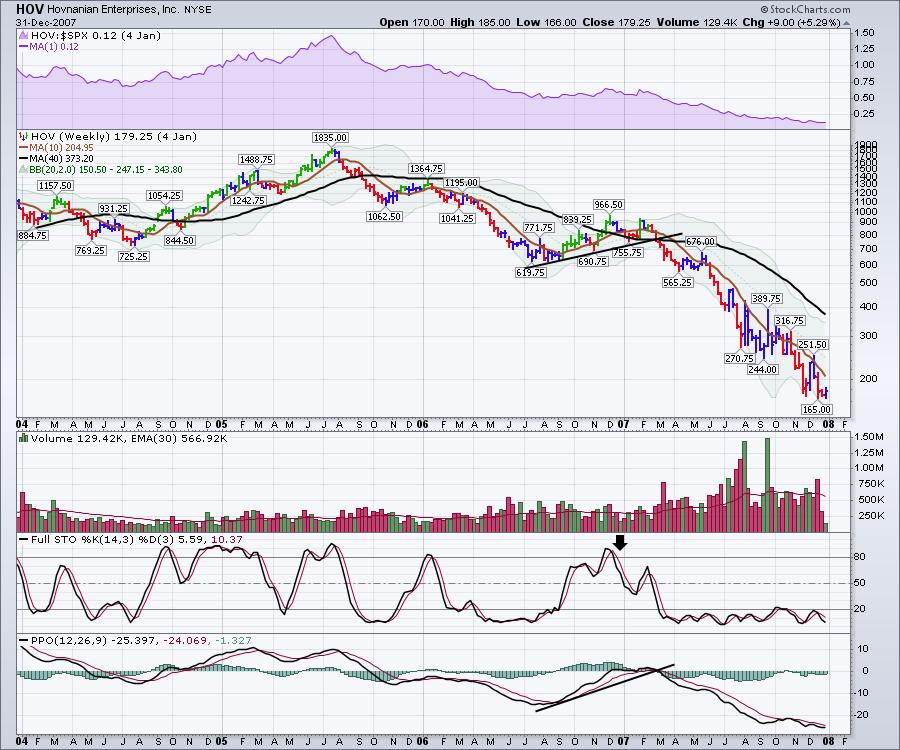Viewport: 900px width, 750px height.
Task: Click the Volume legend bar icon
Action: coord(24,439)
